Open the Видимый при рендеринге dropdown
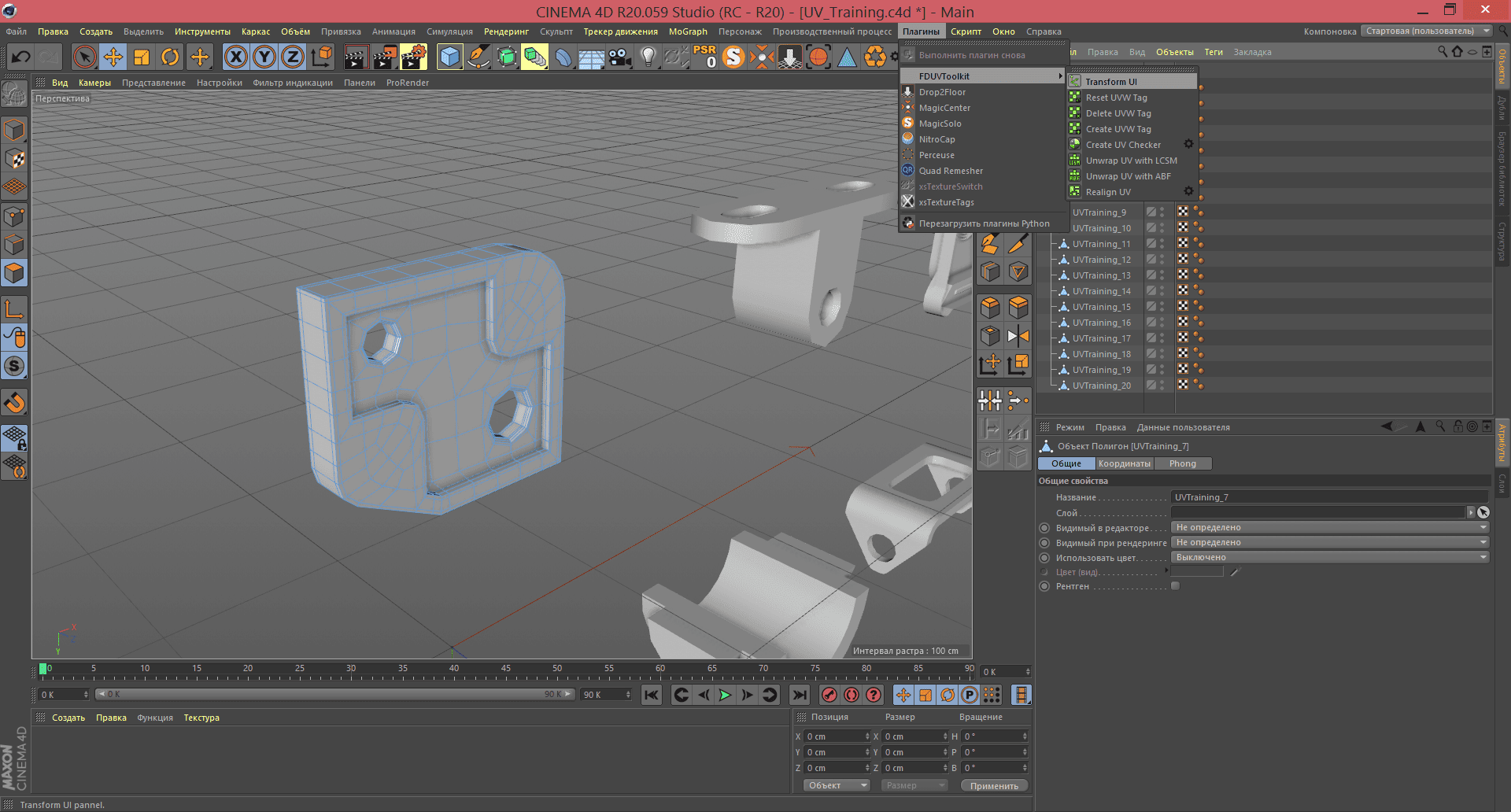1511x812 pixels. [1330, 542]
